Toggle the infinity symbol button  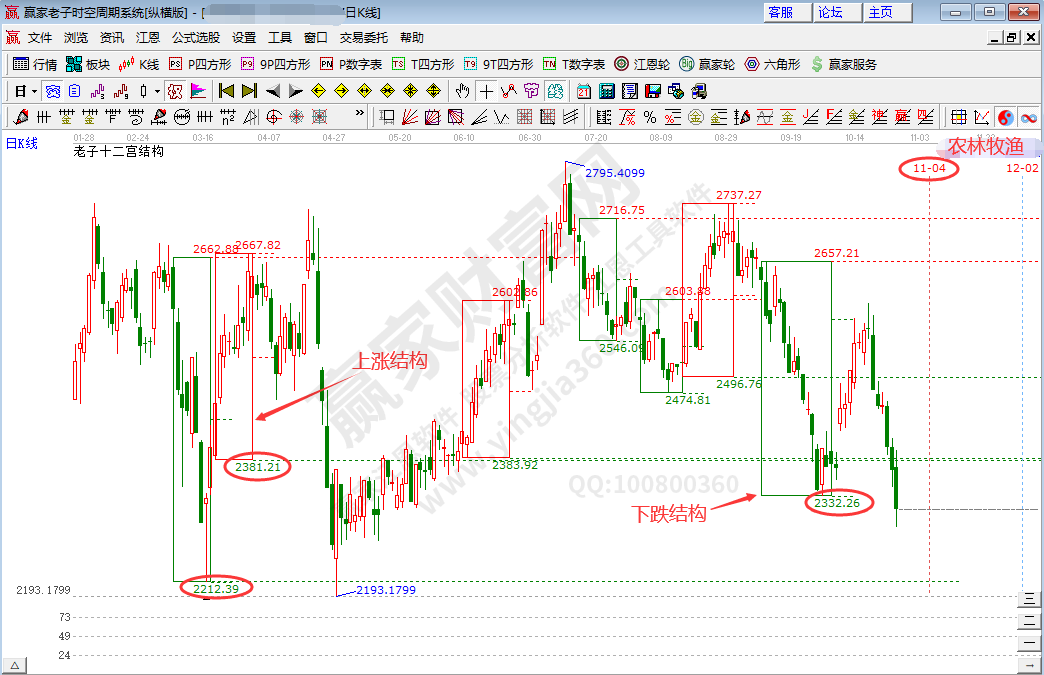(1028, 117)
